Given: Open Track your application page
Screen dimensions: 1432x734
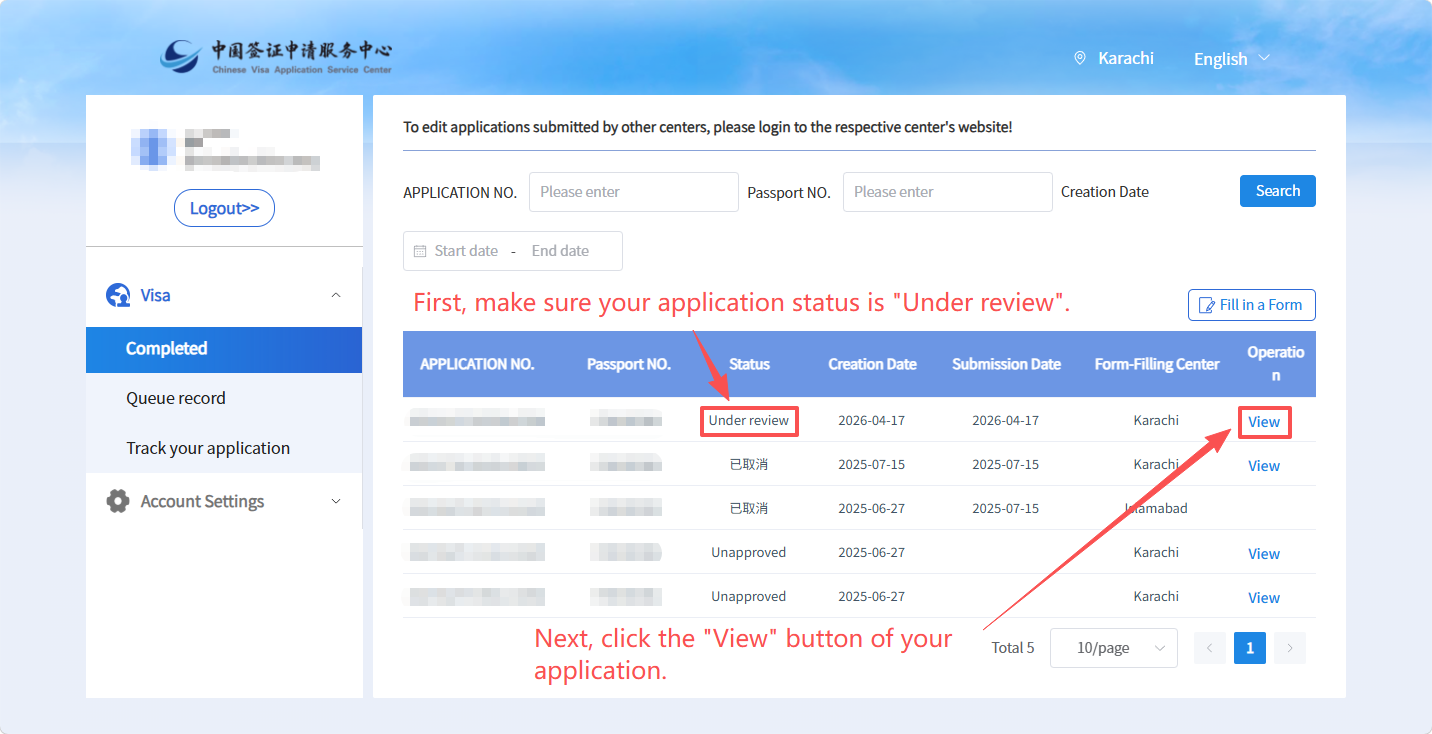Looking at the screenshot, I should coord(208,448).
